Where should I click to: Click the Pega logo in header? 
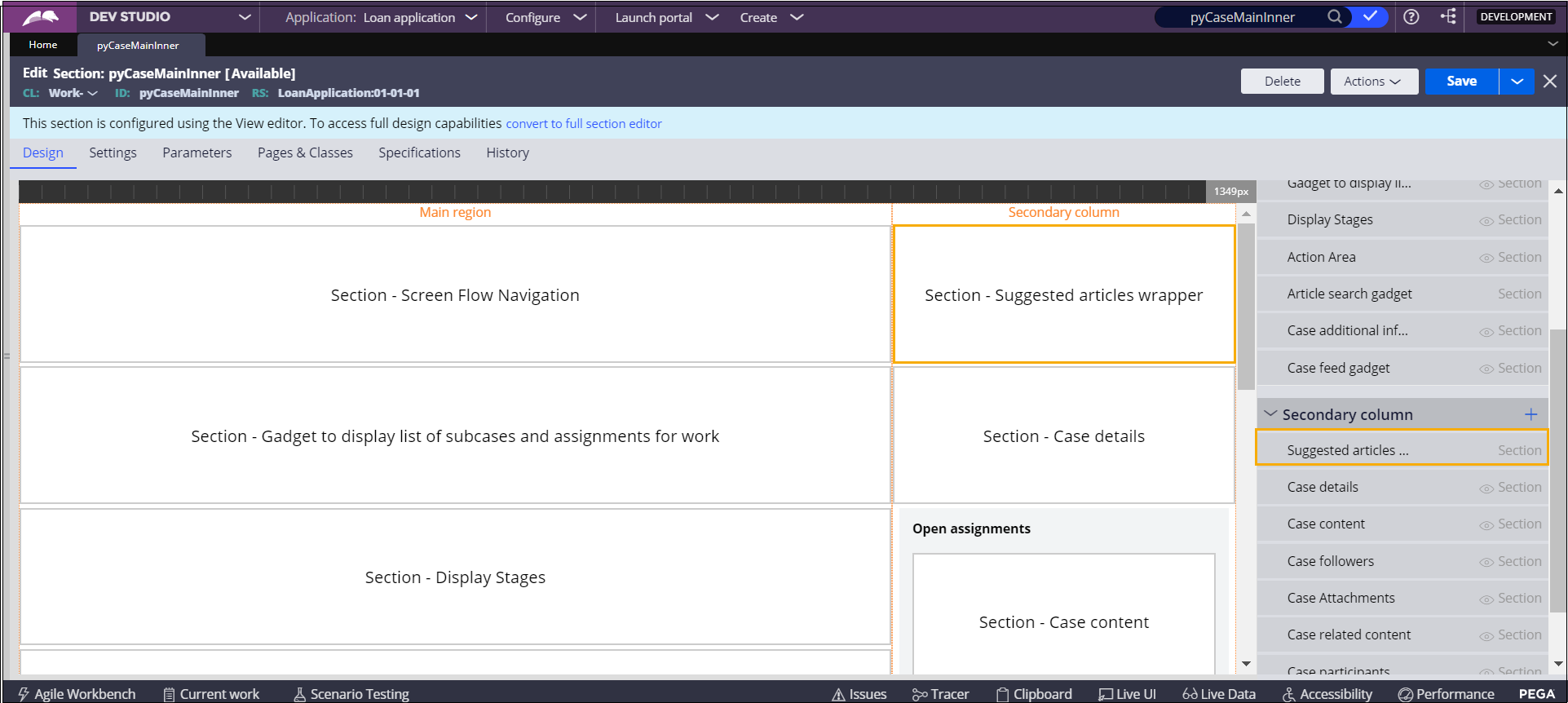point(40,16)
